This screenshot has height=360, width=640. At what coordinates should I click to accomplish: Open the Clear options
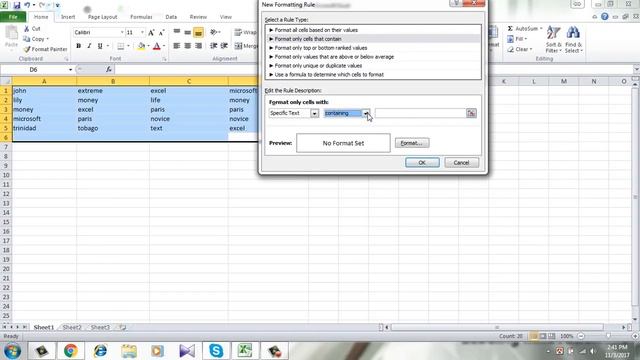pyautogui.click(x=520, y=49)
